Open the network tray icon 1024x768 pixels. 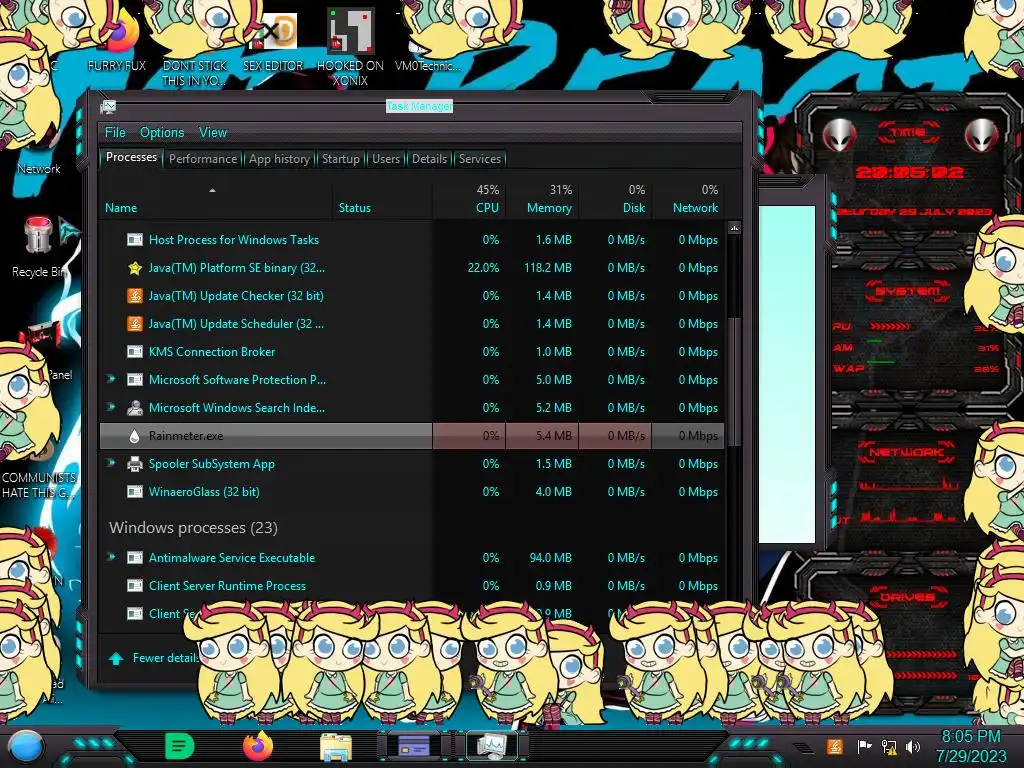click(889, 746)
